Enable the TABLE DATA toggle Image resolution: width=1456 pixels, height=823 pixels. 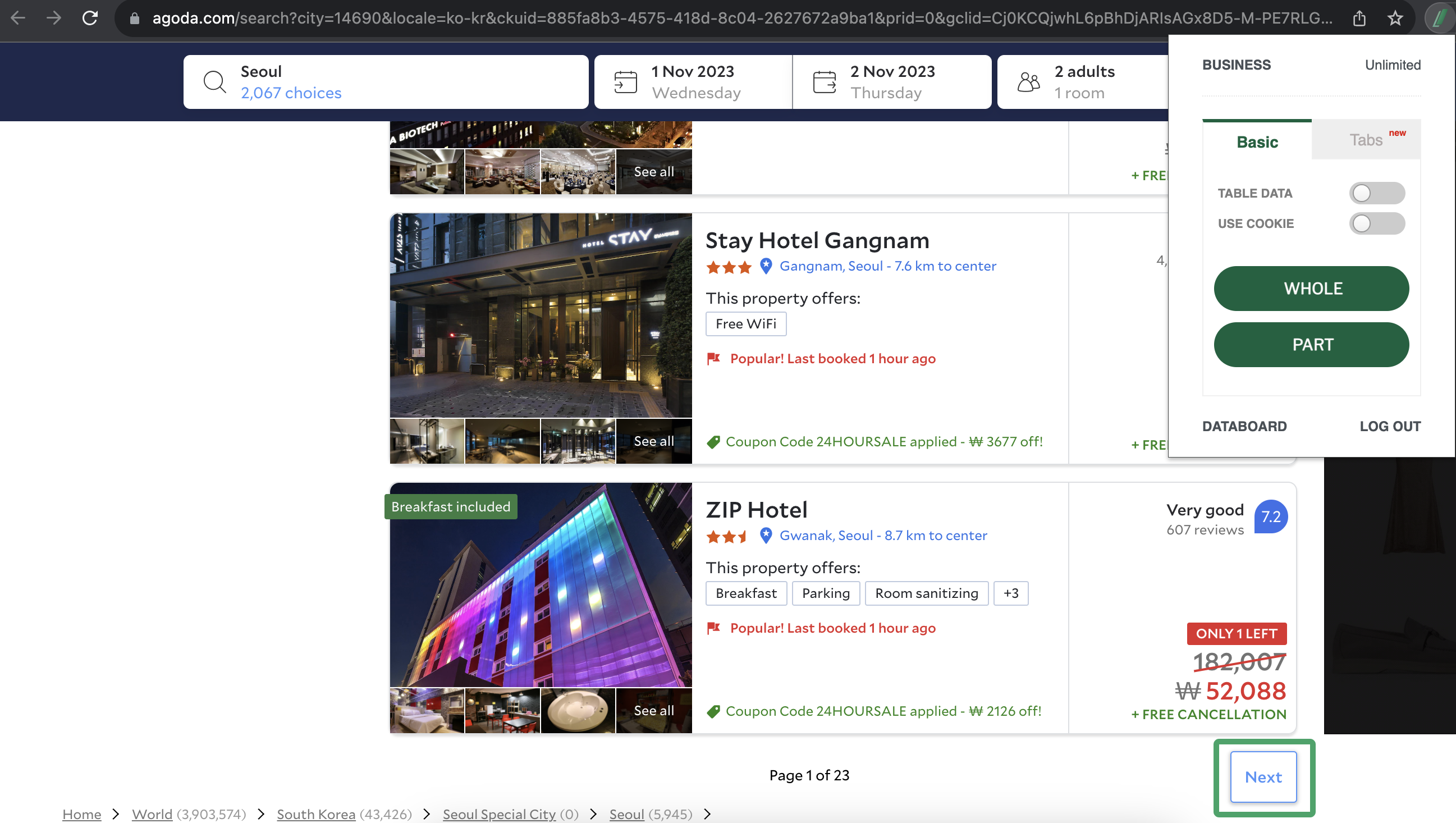[x=1376, y=193]
